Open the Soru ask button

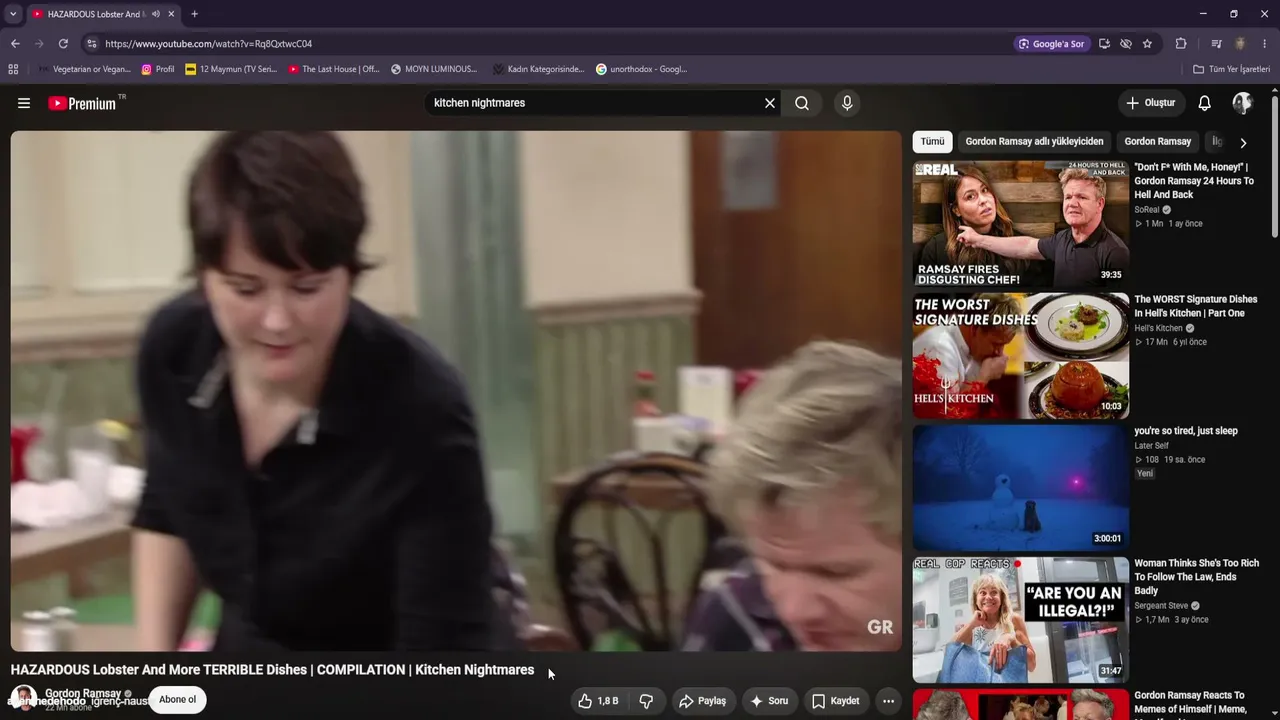[769, 701]
